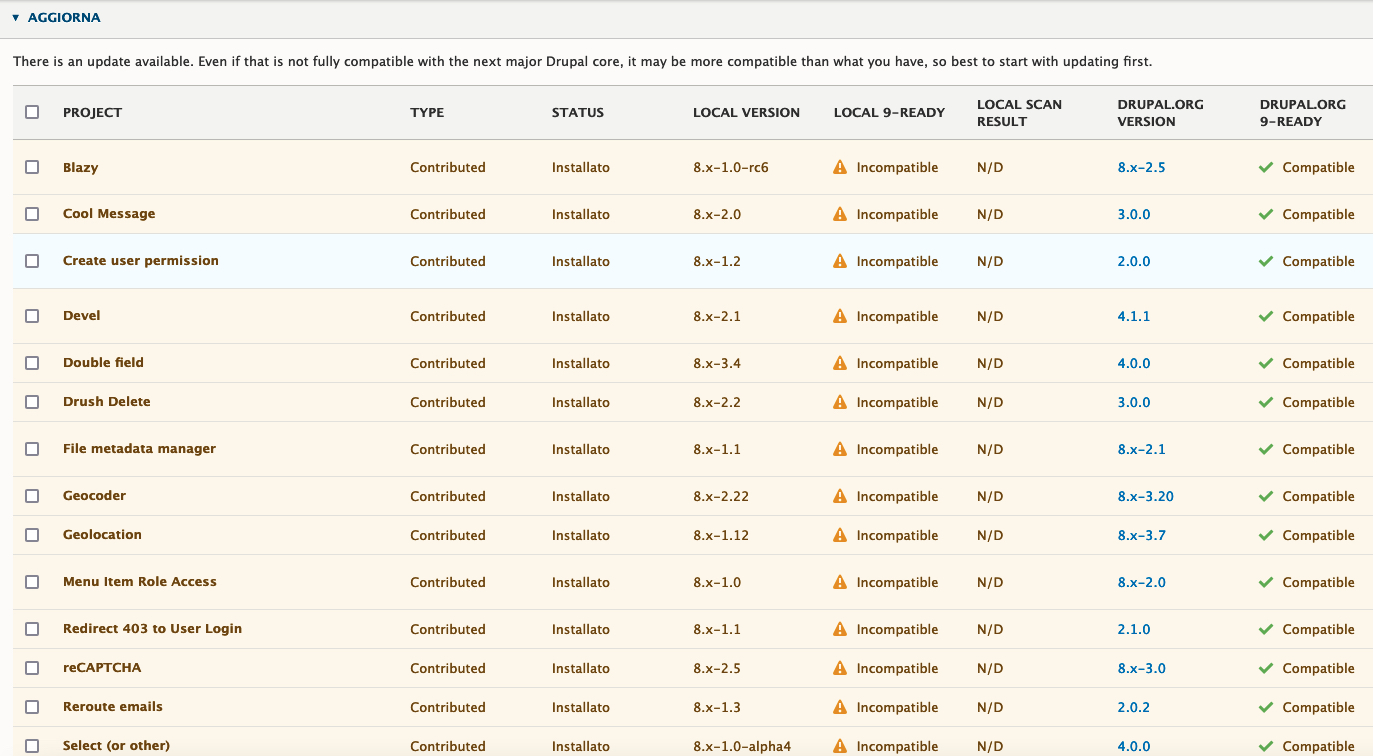Tick the Devel row checkbox
This screenshot has height=756, width=1373.
coord(32,316)
